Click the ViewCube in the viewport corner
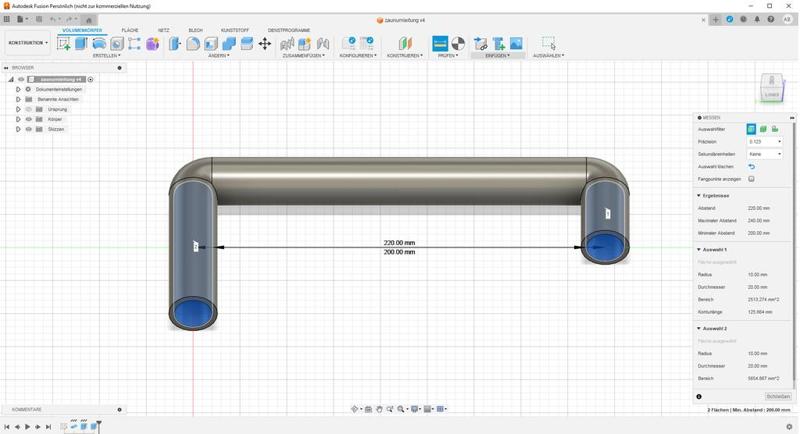The height and width of the screenshot is (434, 800). point(771,87)
